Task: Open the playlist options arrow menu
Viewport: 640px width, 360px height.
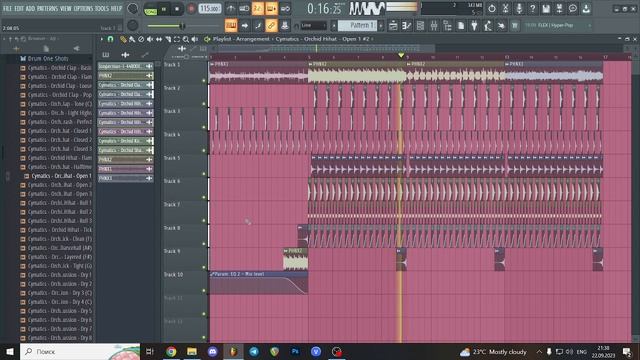Action: 102,39
